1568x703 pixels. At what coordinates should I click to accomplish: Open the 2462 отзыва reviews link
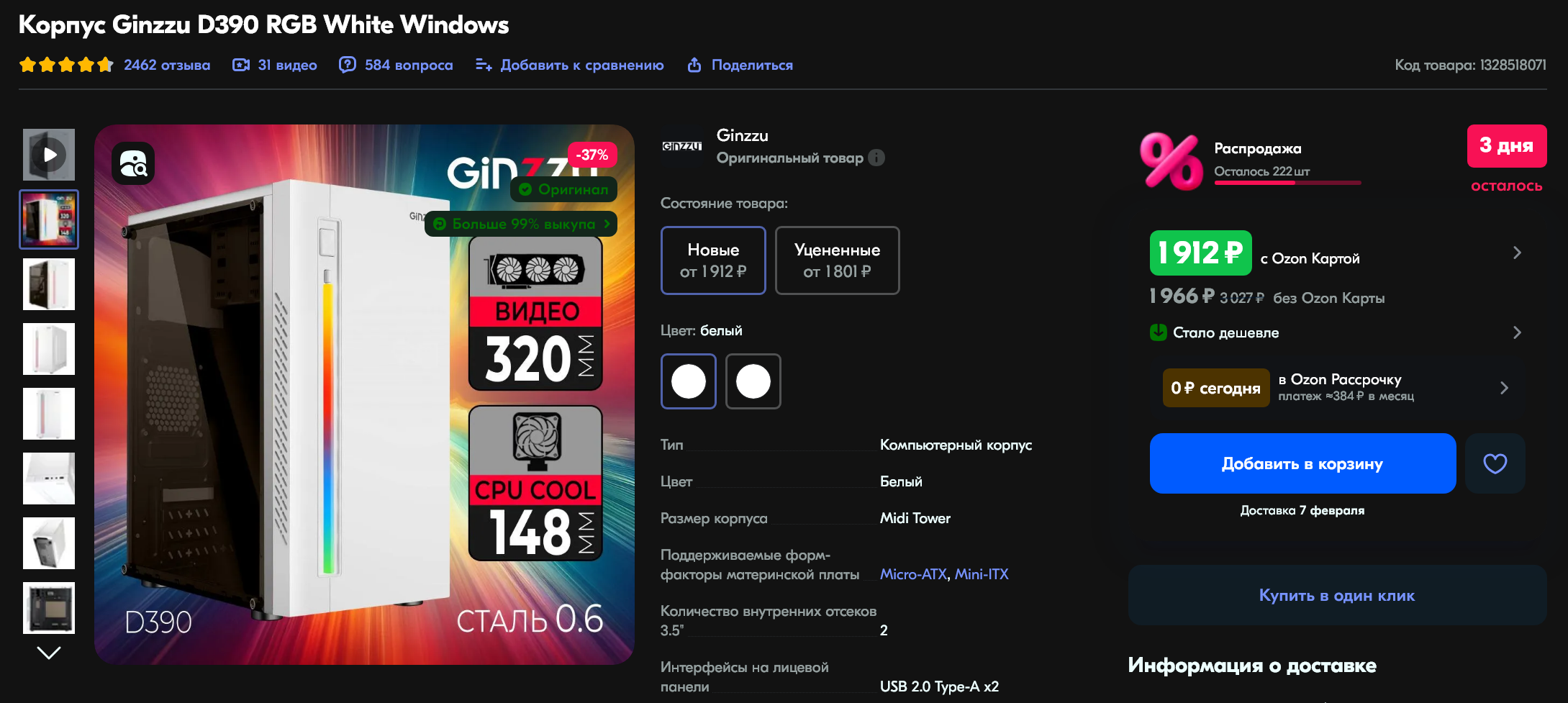click(x=167, y=65)
